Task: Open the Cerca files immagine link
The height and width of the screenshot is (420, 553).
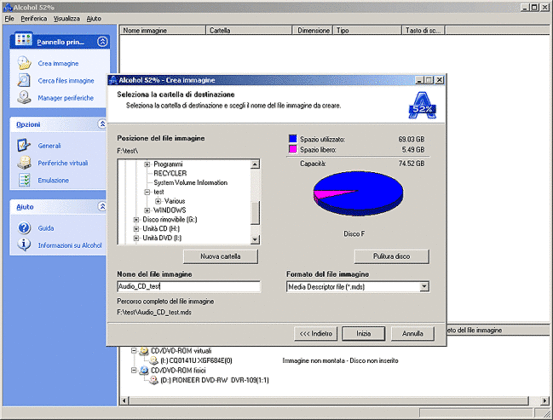Action: [66, 81]
